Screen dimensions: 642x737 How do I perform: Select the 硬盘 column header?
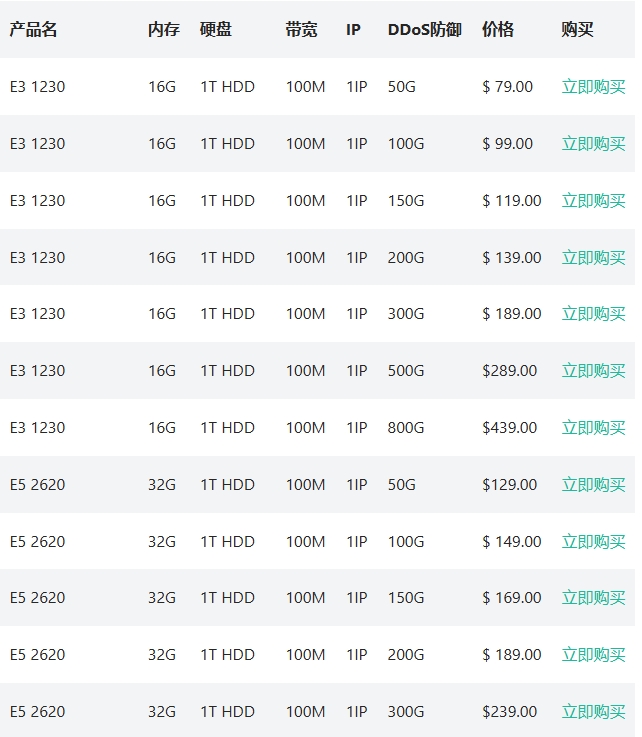216,30
